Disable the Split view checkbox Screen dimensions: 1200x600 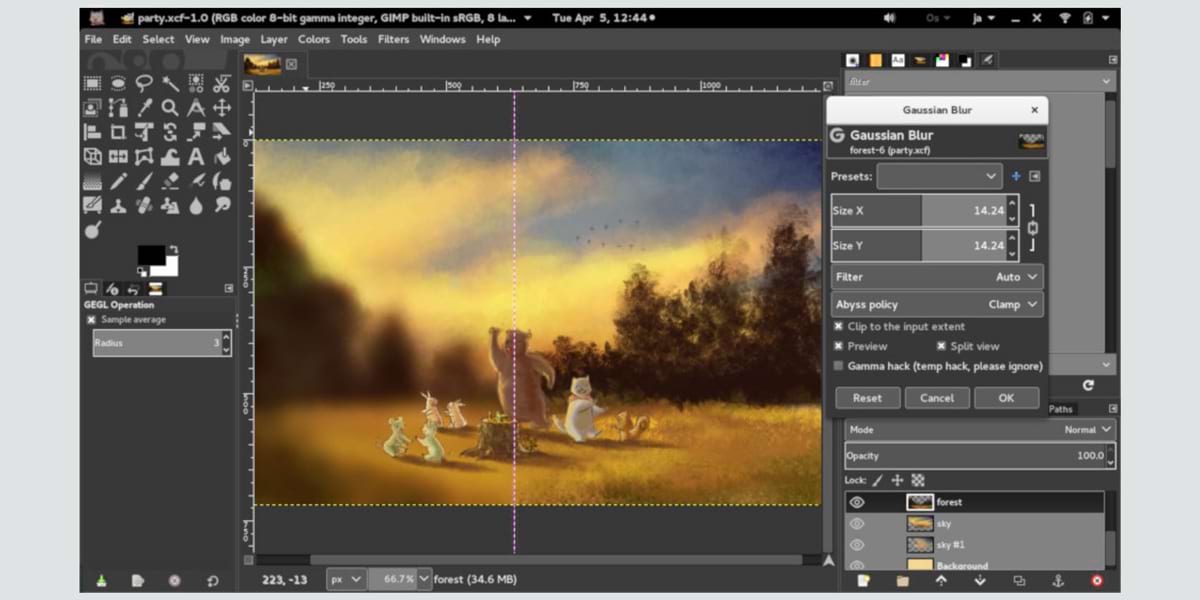[941, 346]
